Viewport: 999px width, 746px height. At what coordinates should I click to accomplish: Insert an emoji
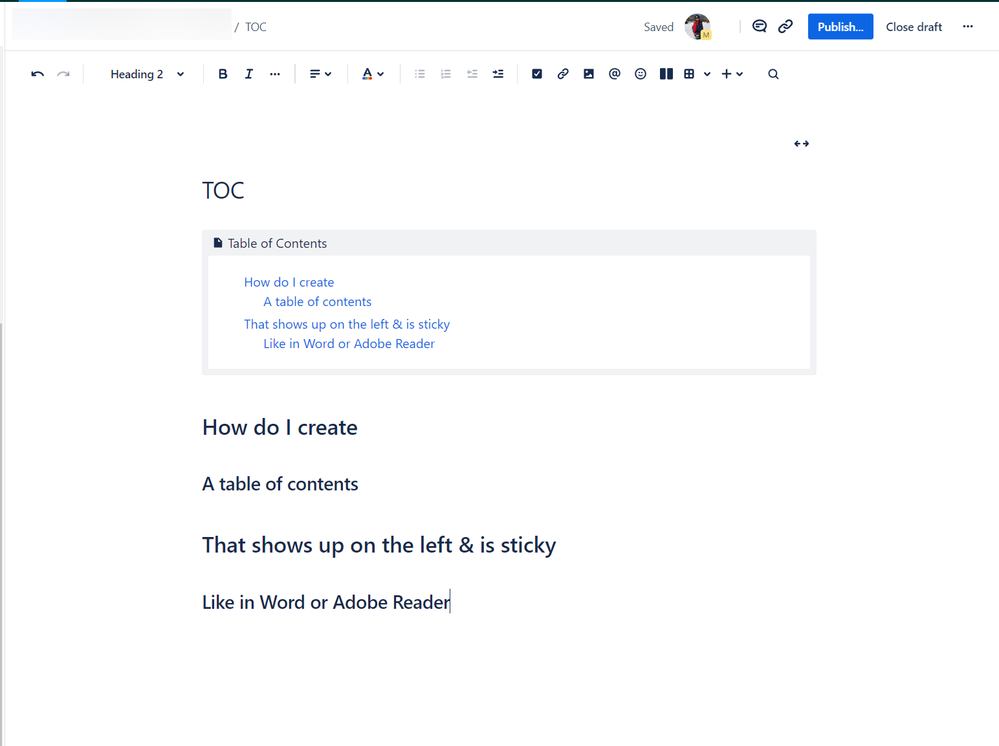point(640,74)
